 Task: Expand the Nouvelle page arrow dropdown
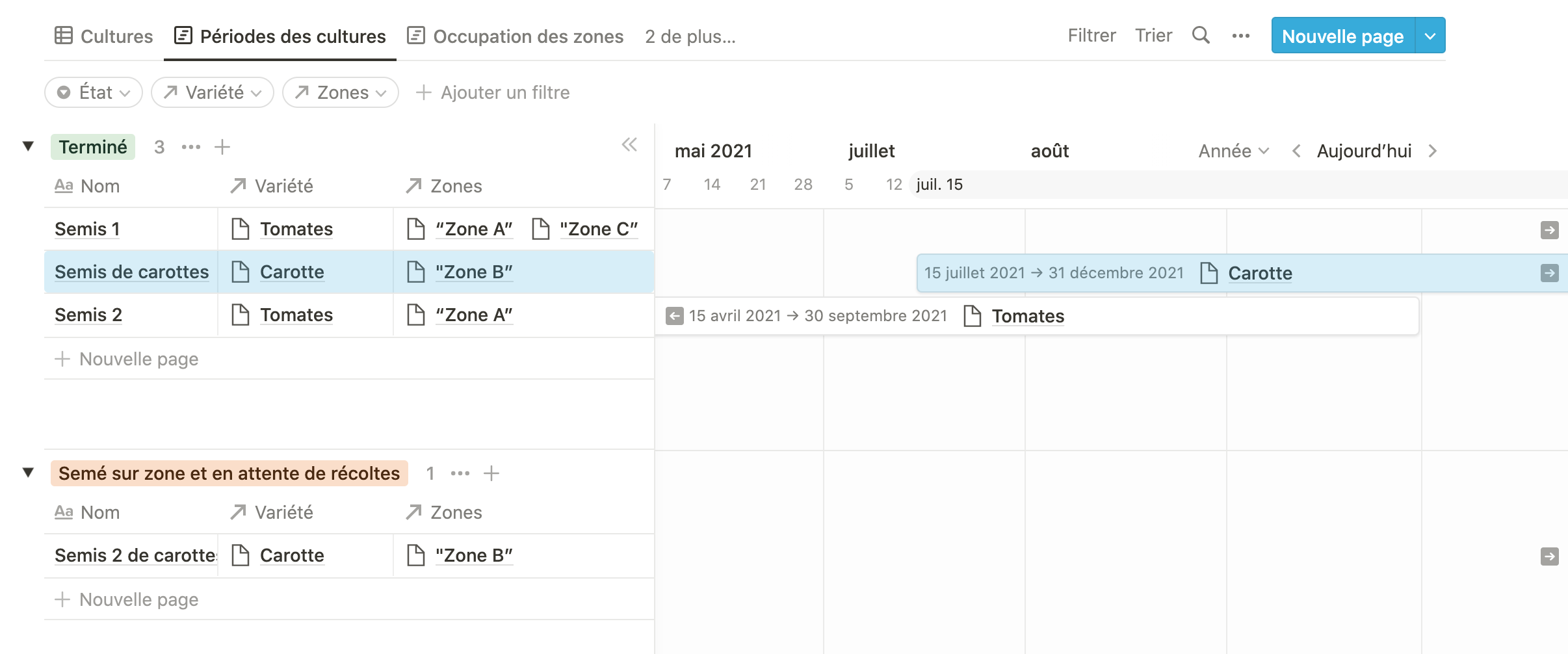(1430, 36)
